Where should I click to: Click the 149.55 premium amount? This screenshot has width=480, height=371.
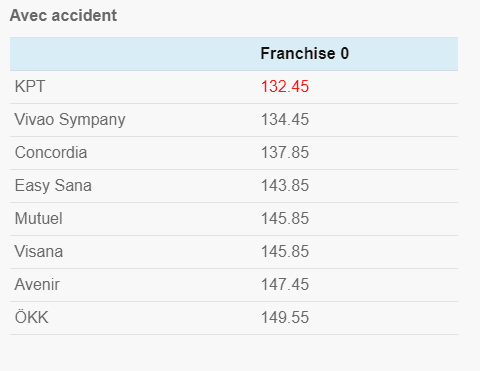285,318
